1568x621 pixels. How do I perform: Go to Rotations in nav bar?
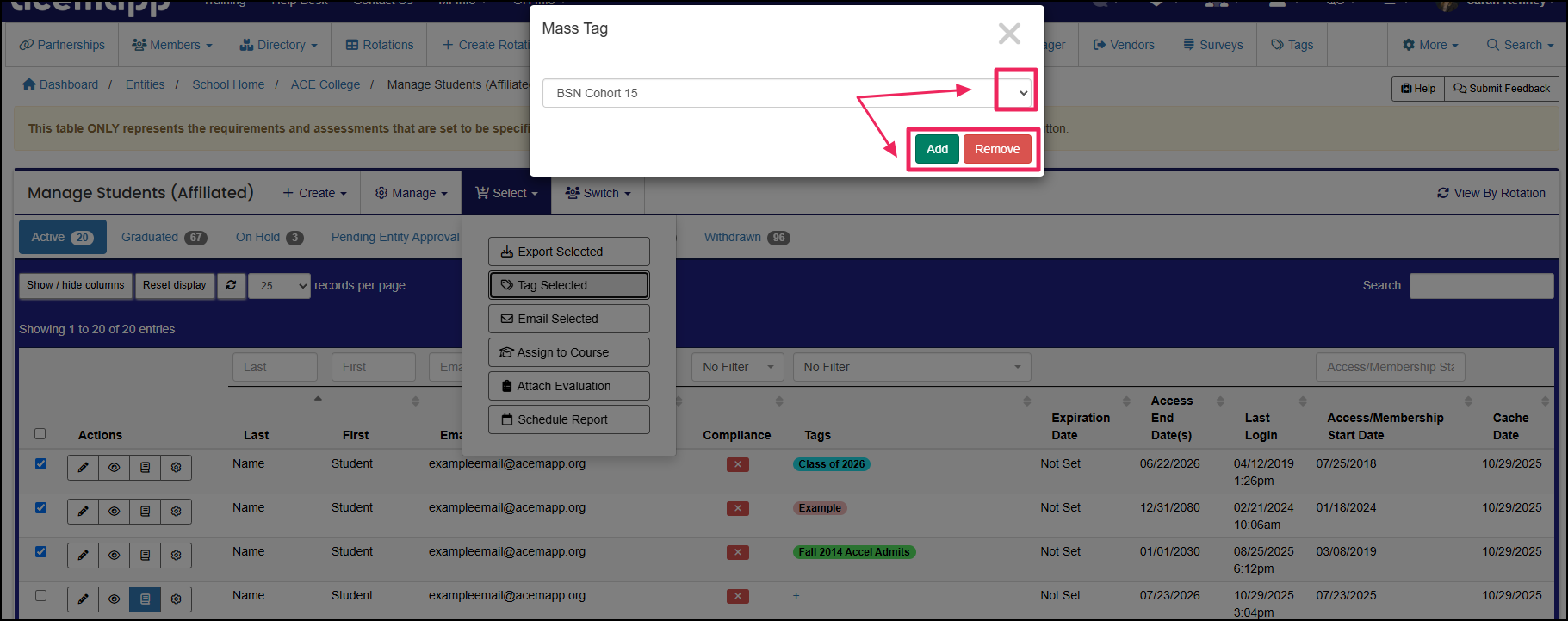point(380,45)
